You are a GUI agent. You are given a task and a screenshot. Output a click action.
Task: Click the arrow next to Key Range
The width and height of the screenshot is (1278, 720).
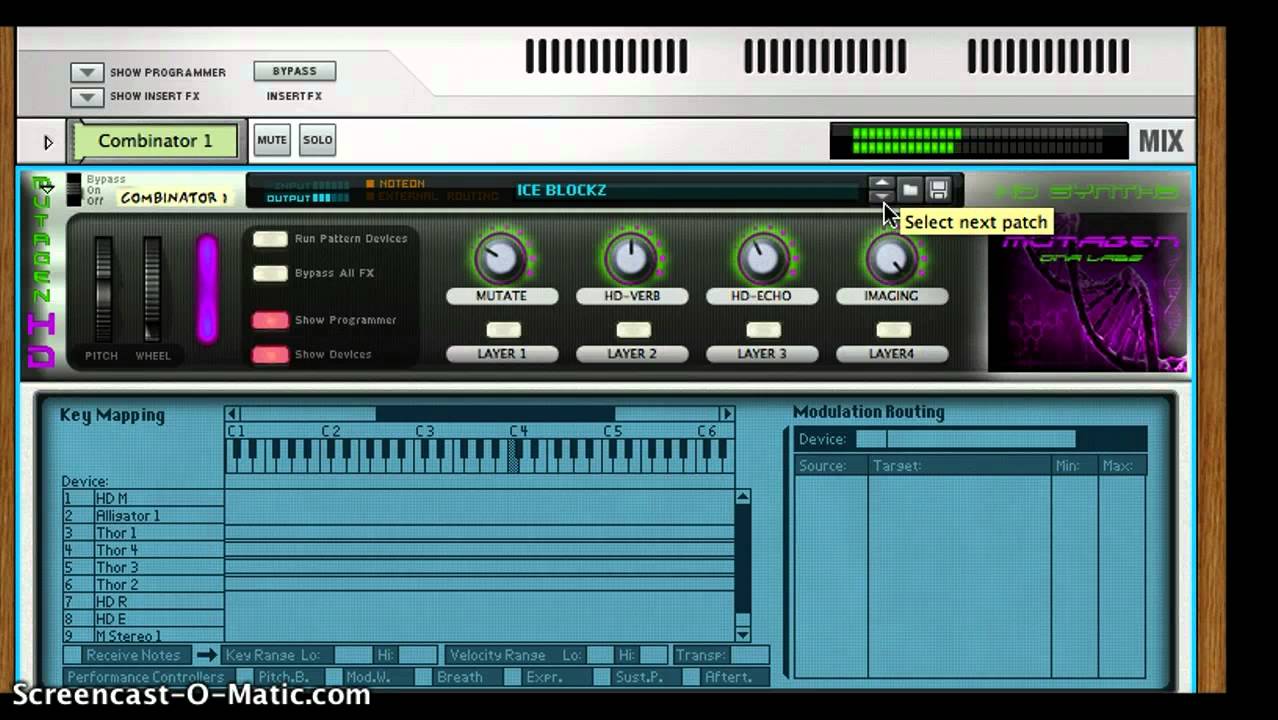pyautogui.click(x=206, y=655)
